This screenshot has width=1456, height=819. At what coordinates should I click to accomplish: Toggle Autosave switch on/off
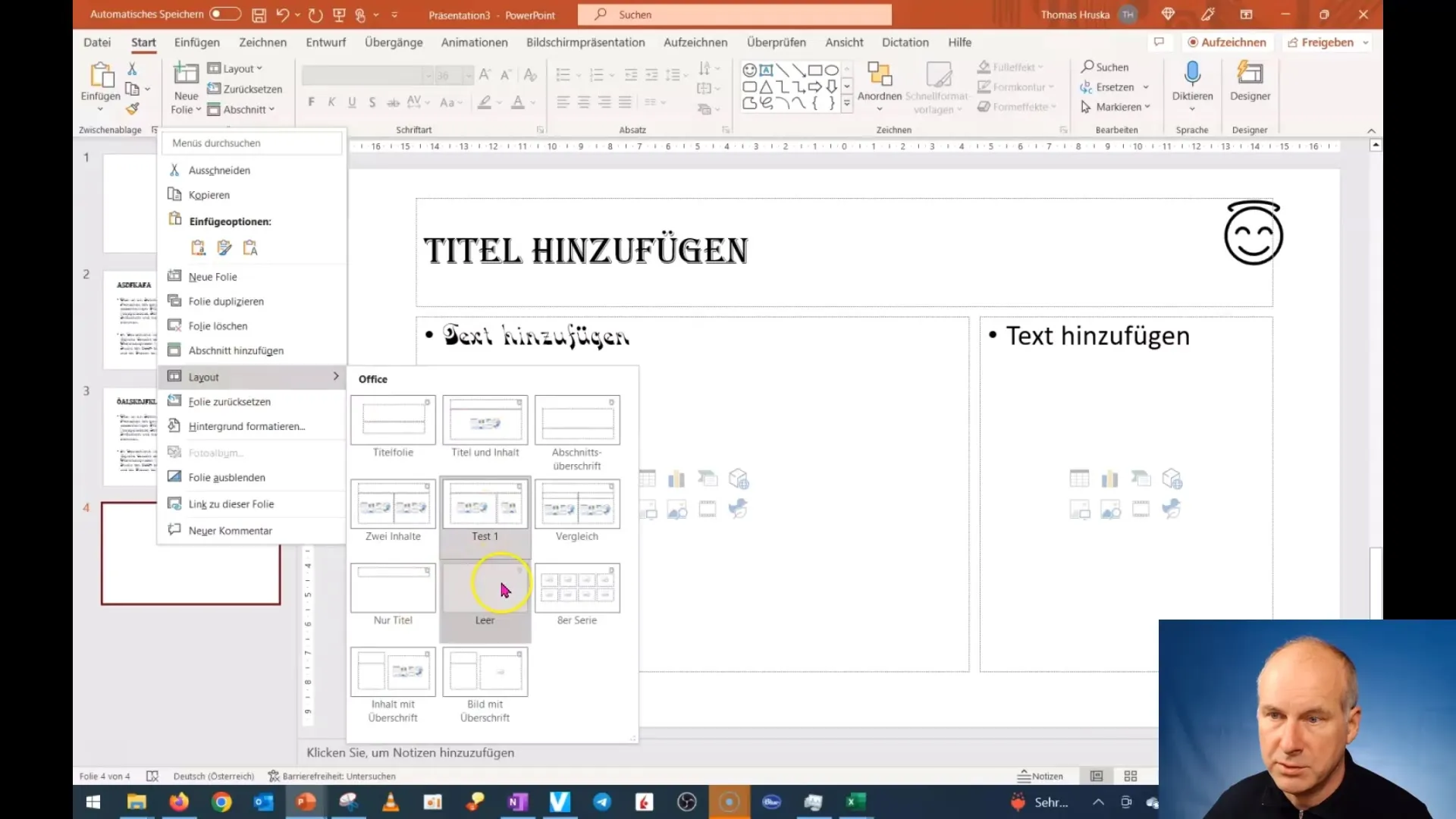pos(223,14)
